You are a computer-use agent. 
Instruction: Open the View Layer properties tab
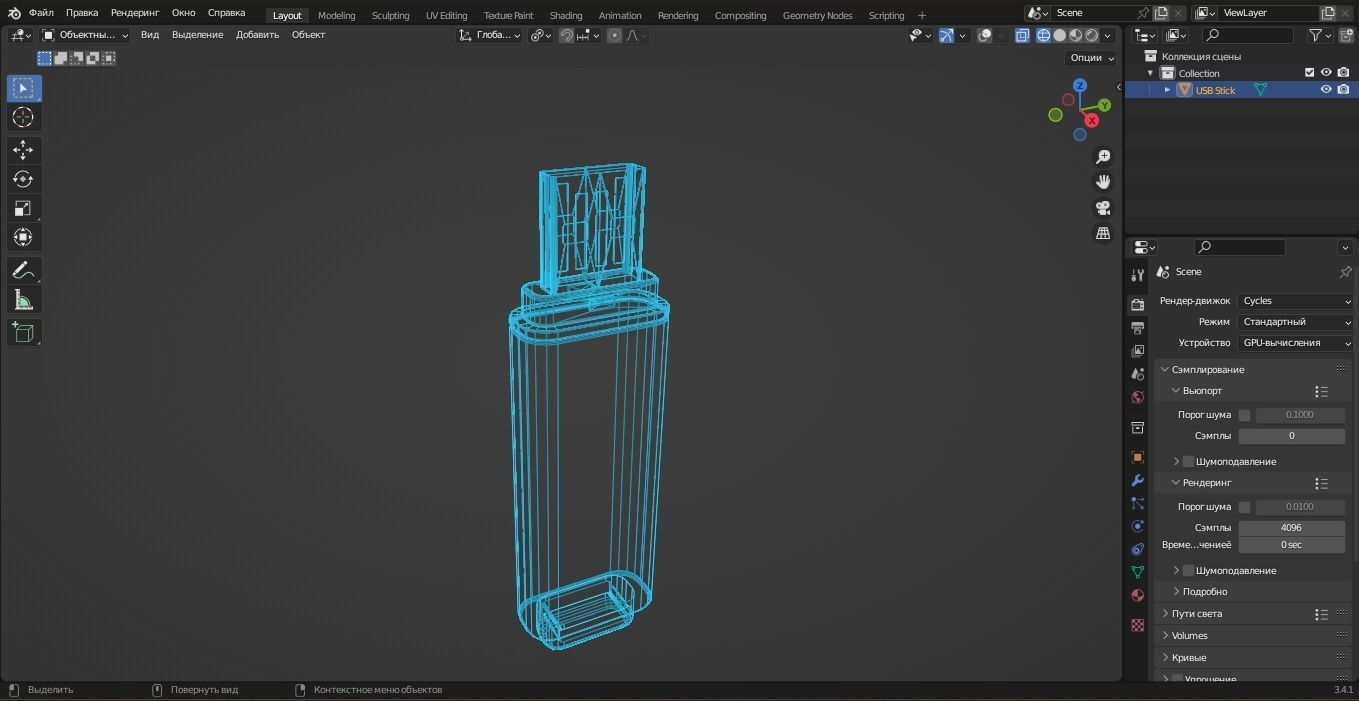pos(1137,351)
